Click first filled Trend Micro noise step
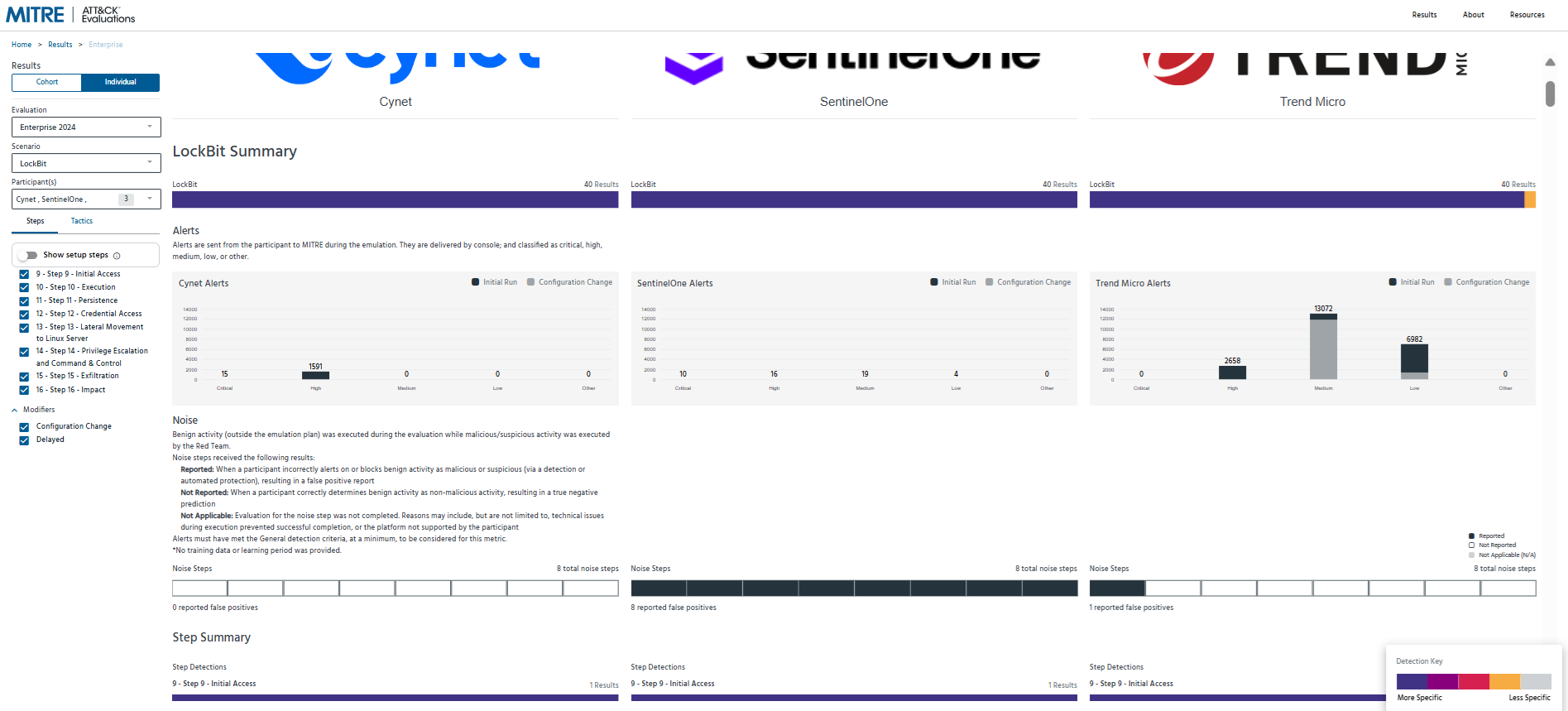The width and height of the screenshot is (1568, 711). tap(1117, 588)
